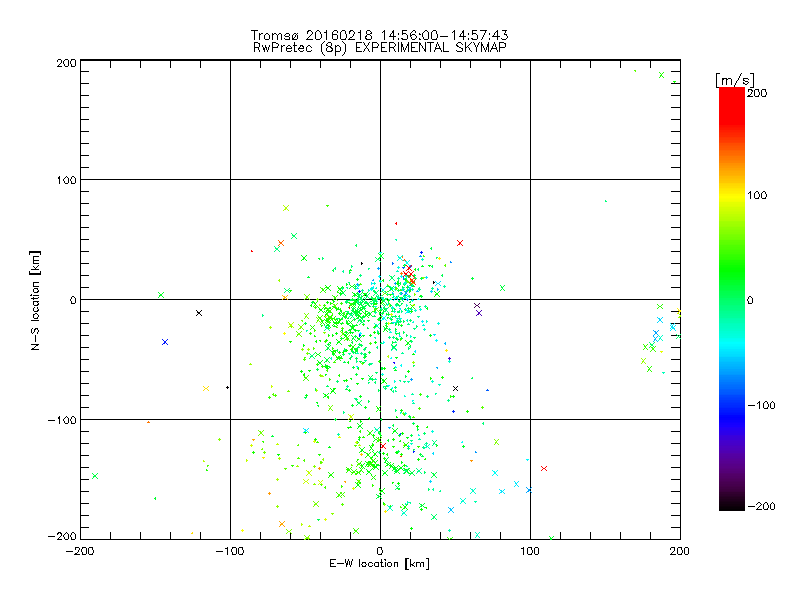Select the 'N-S location [km]' axis label
800x600 pixels.
pos(35,301)
